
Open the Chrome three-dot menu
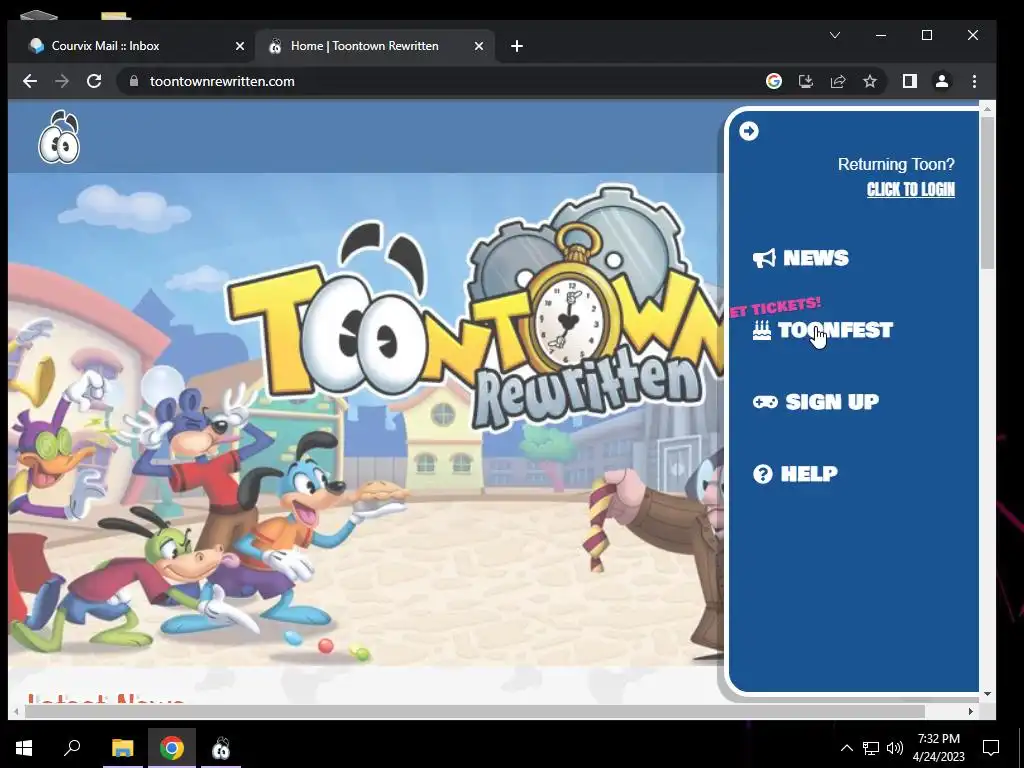[x=974, y=81]
